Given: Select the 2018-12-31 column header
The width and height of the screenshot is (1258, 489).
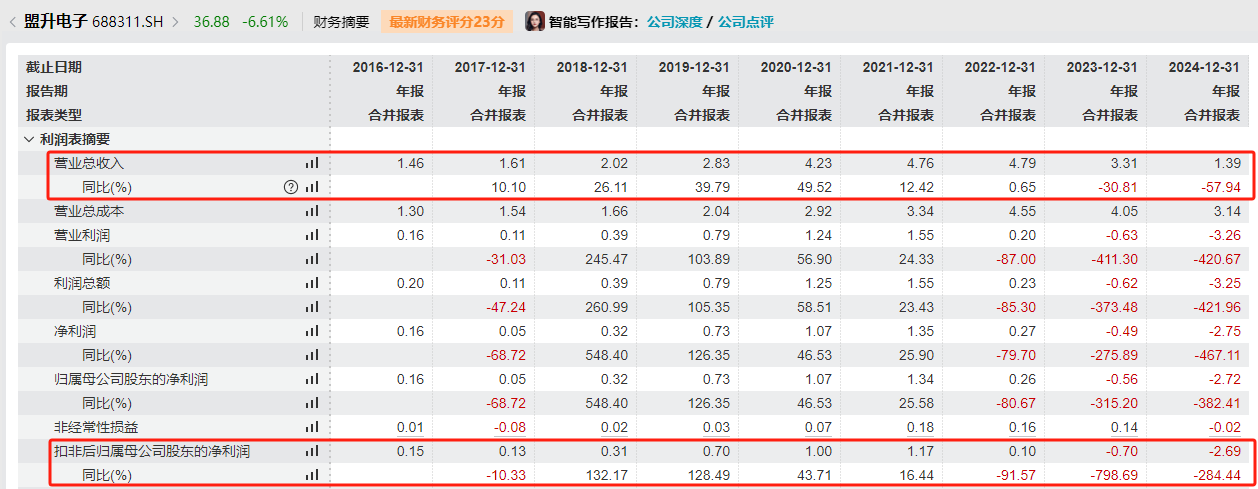Looking at the screenshot, I should pos(592,67).
